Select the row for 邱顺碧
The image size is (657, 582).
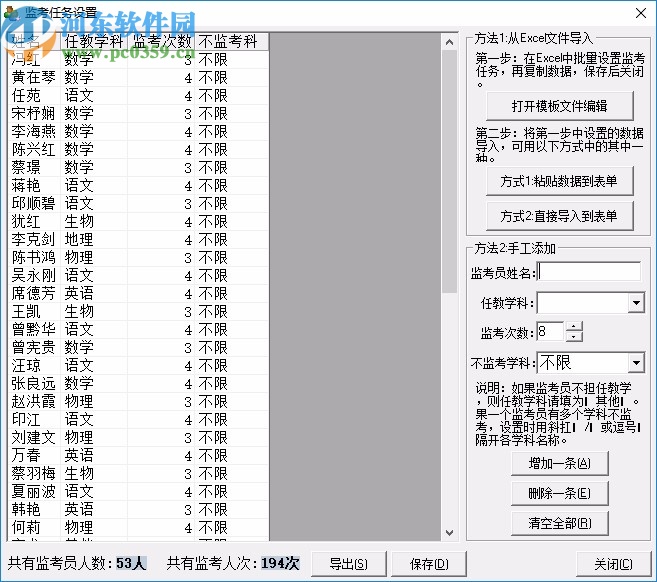pos(138,204)
